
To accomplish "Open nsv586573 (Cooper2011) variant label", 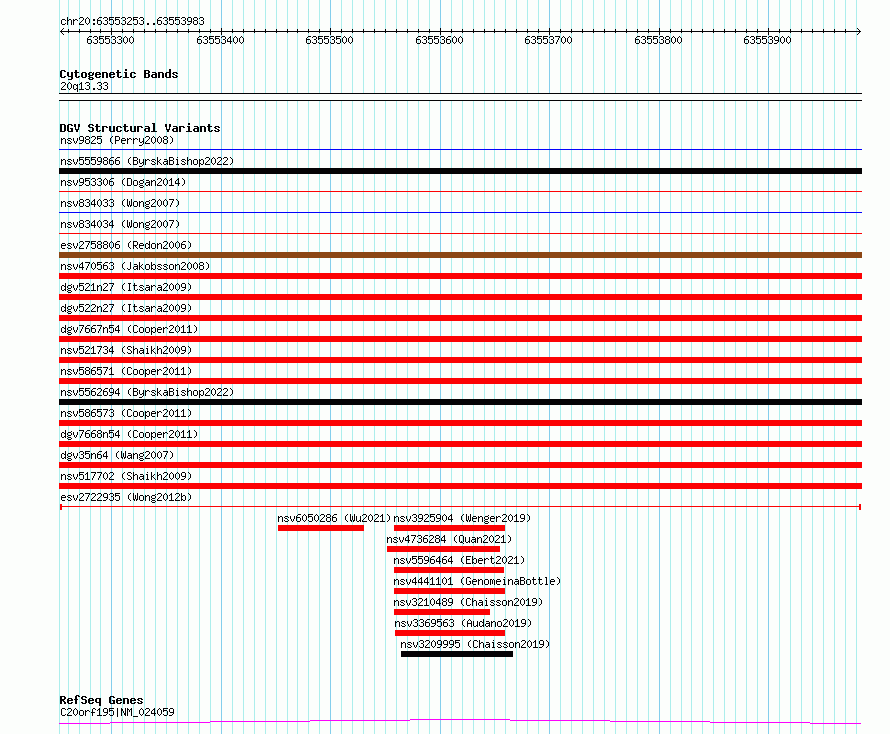I will [126, 413].
